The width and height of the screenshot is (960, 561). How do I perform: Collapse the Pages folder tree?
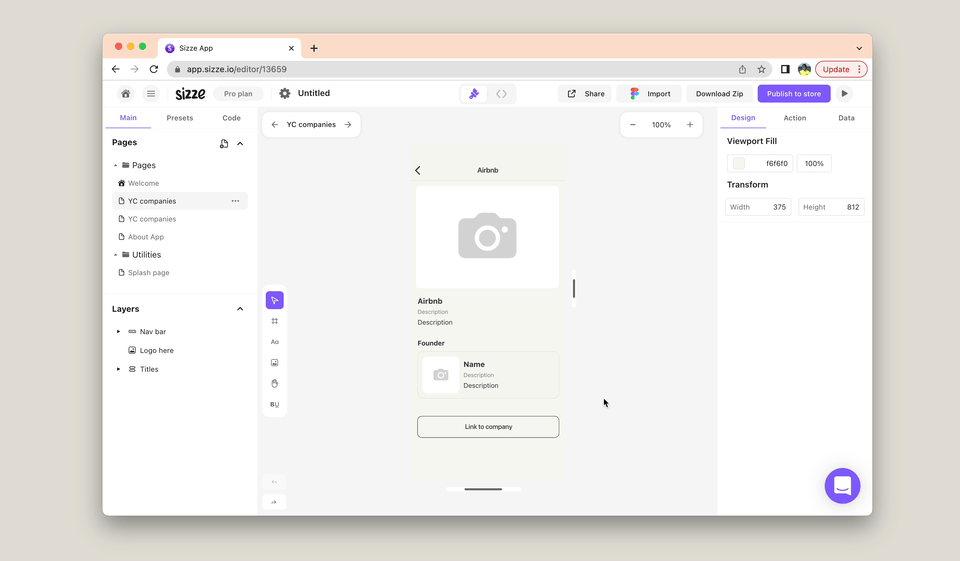(116, 165)
